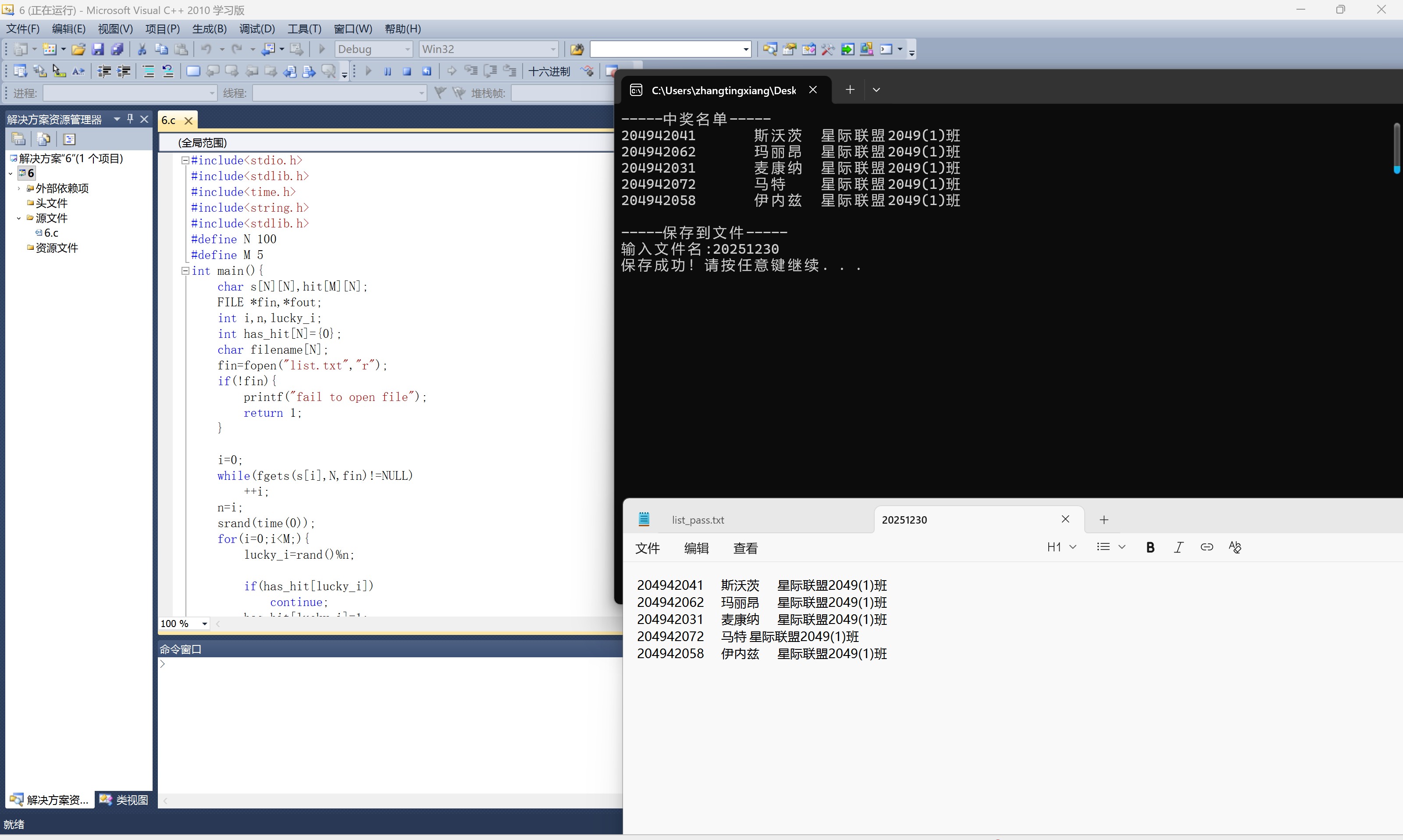Toggle italic formatting in Notepad
The height and width of the screenshot is (840, 1403).
[1178, 547]
